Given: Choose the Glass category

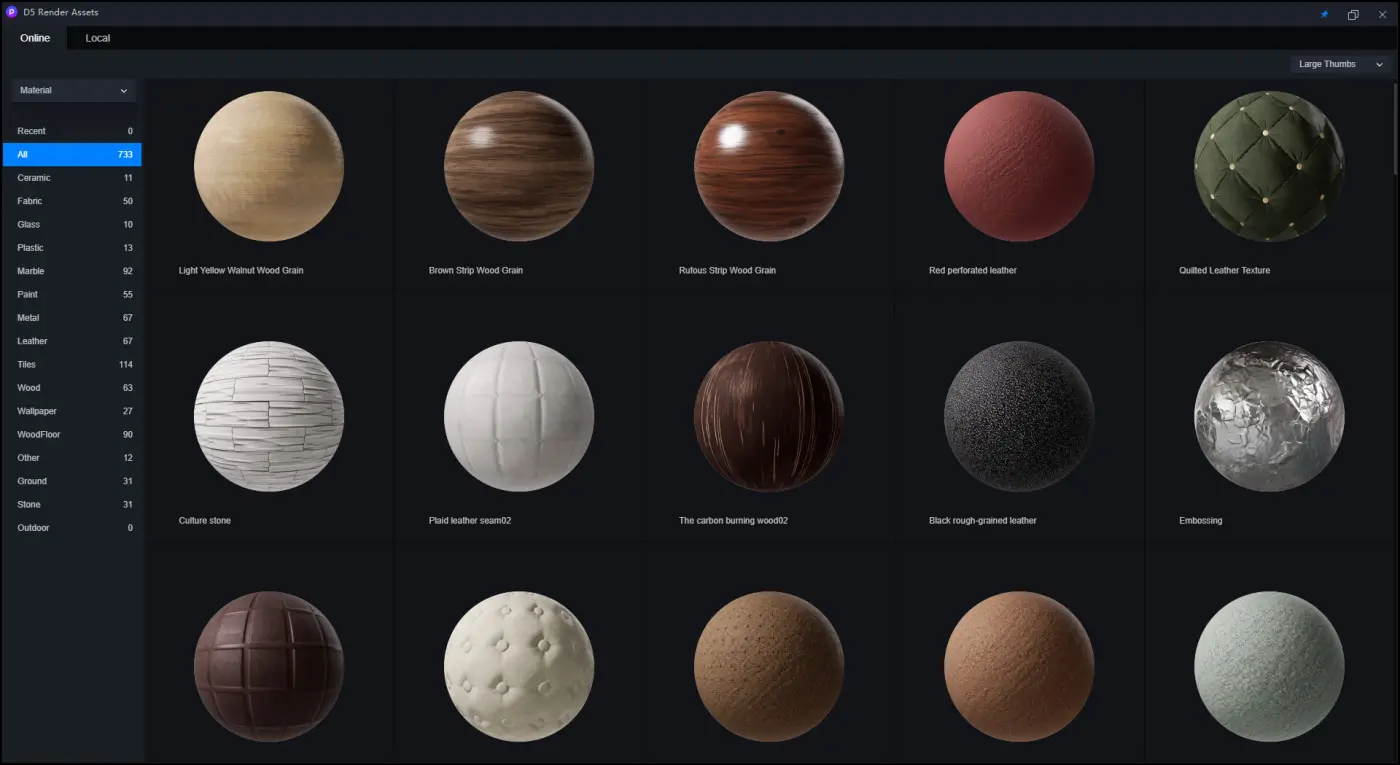Looking at the screenshot, I should (x=72, y=224).
